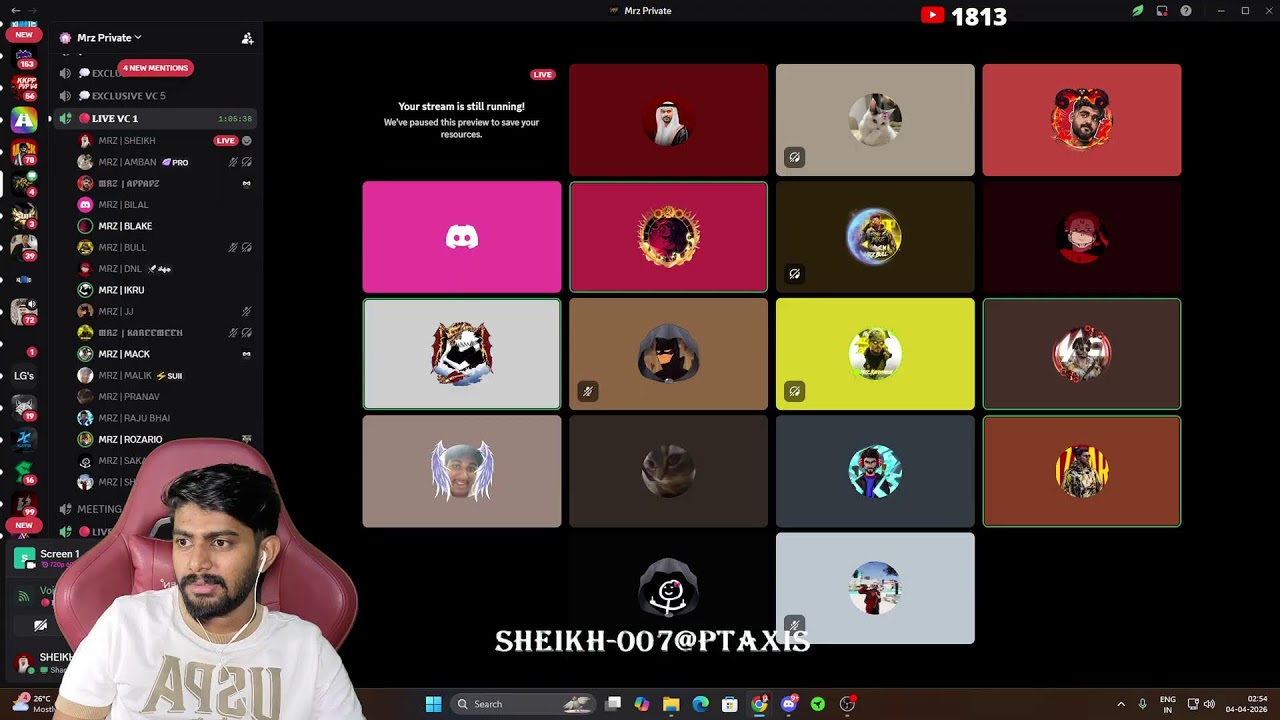This screenshot has height=720, width=1280.
Task: Open the Help question mark icon
Action: (1186, 11)
